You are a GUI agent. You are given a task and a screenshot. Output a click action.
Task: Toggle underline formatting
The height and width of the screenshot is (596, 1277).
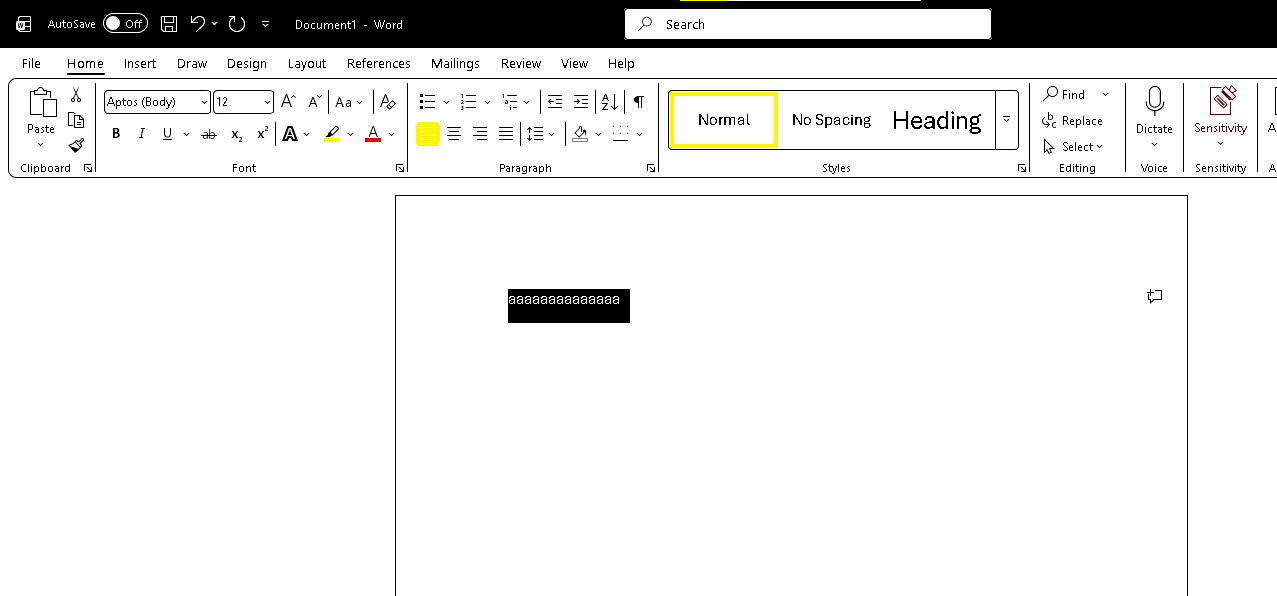pos(167,134)
